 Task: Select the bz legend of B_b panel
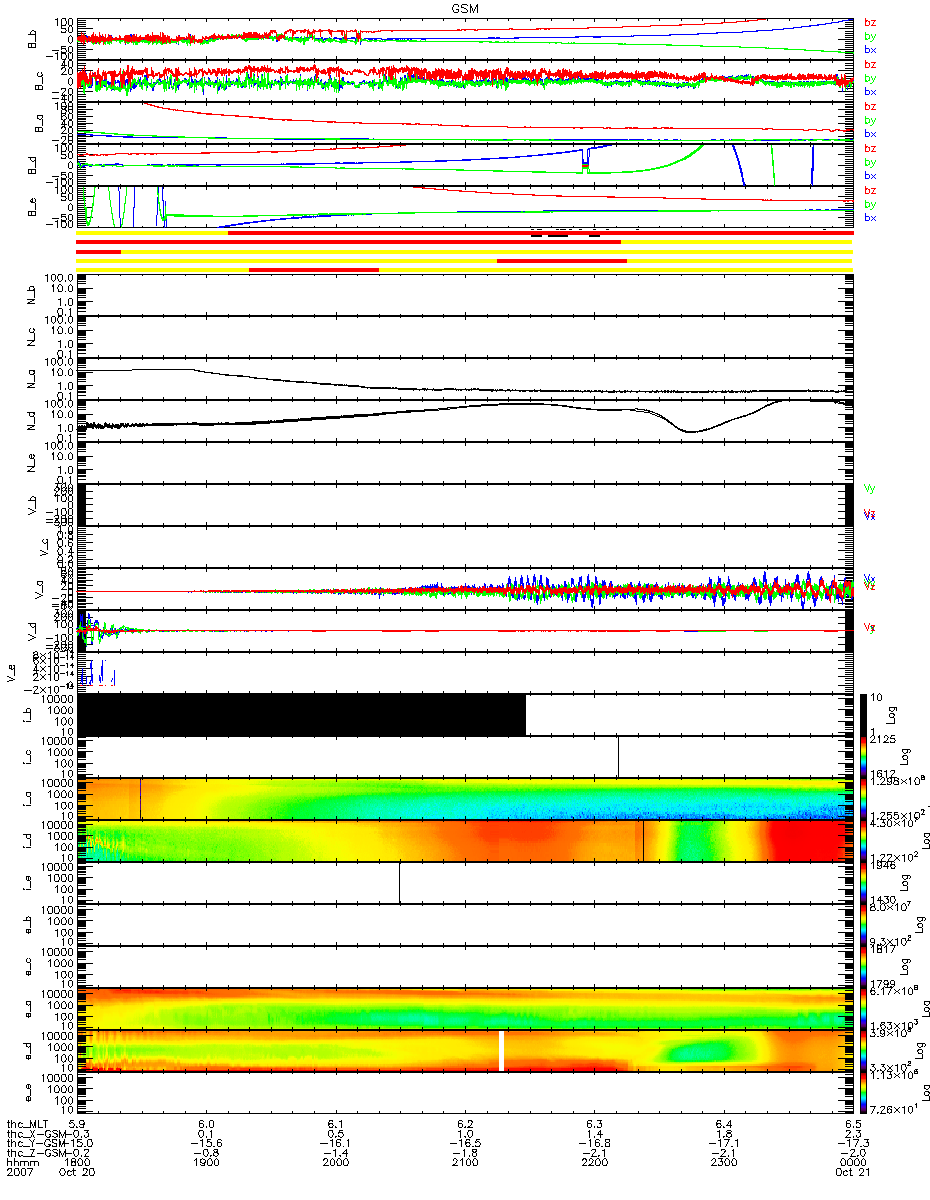pos(870,22)
